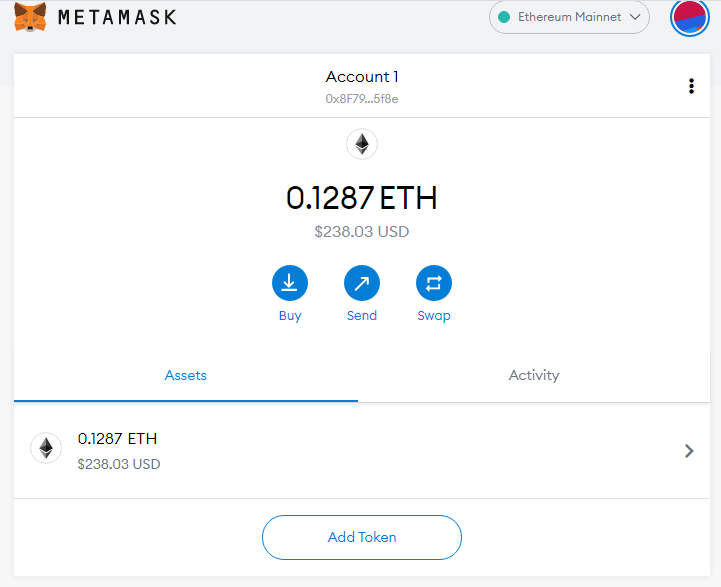The height and width of the screenshot is (587, 721).
Task: Click the Add Token button
Action: 362,537
